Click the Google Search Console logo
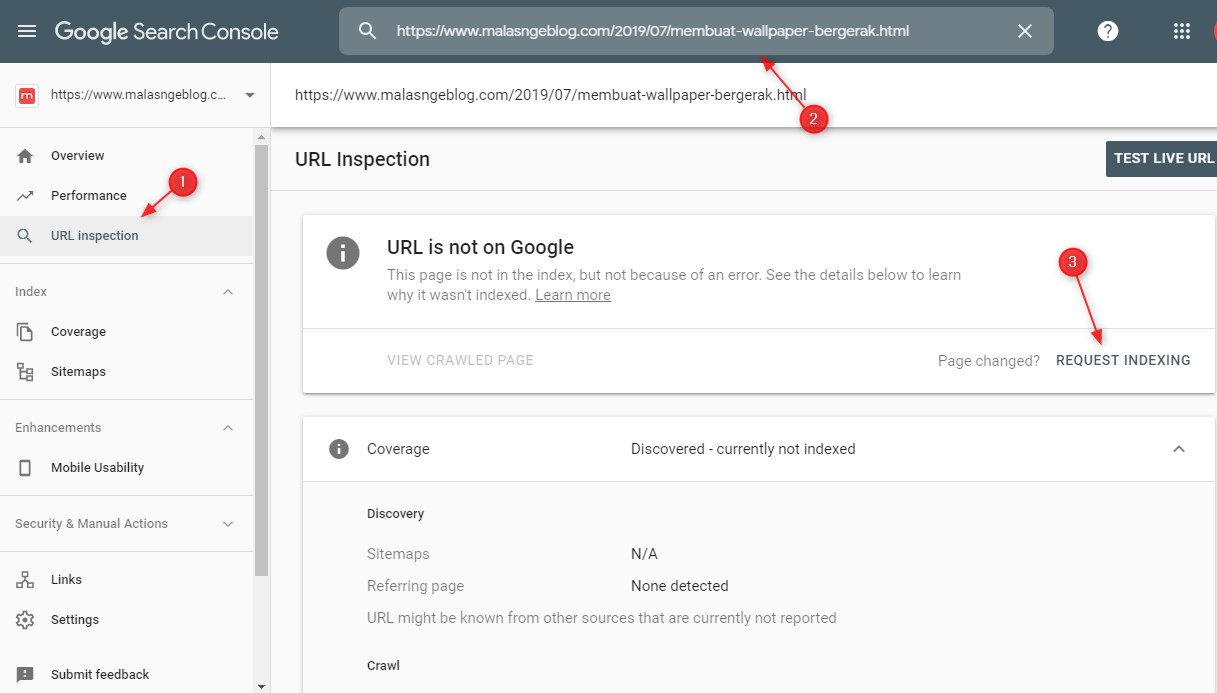Screen dimensions: 1217x693 coord(166,31)
